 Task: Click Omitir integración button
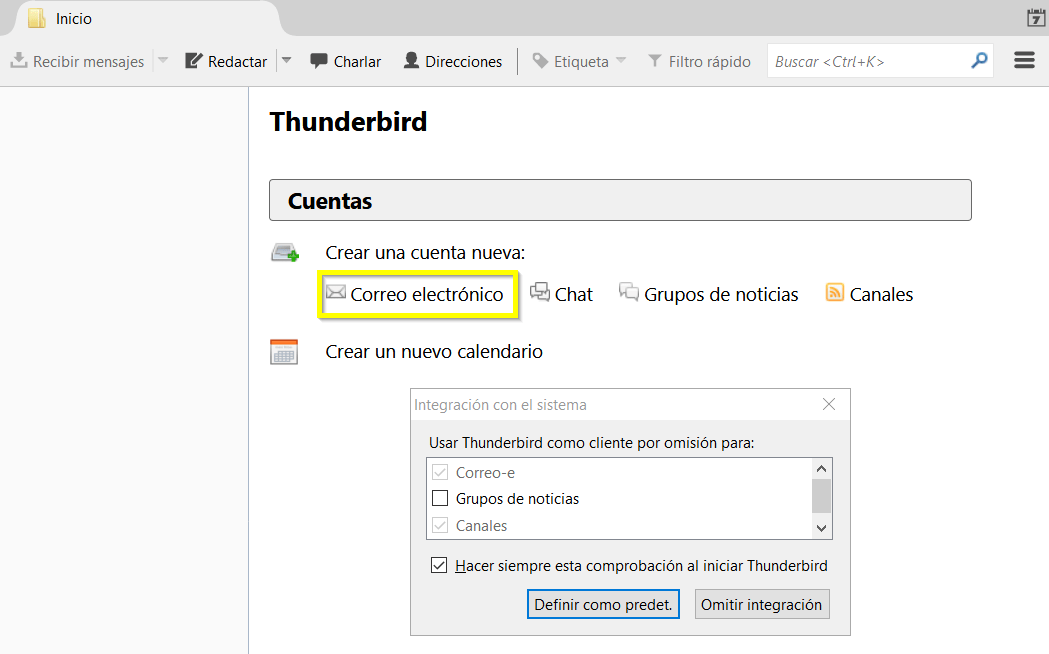pos(762,605)
